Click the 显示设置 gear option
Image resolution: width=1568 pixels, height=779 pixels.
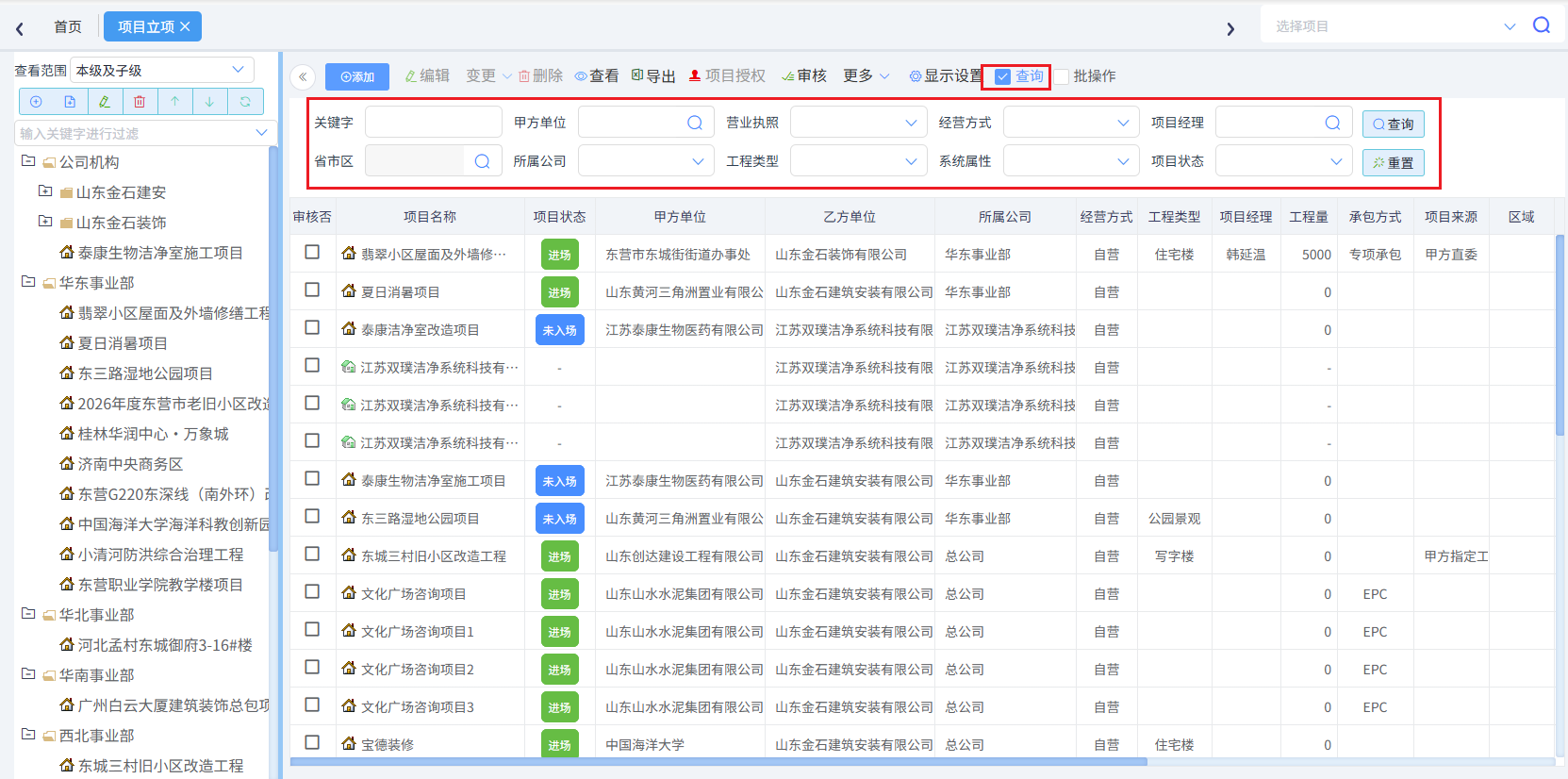click(x=946, y=76)
